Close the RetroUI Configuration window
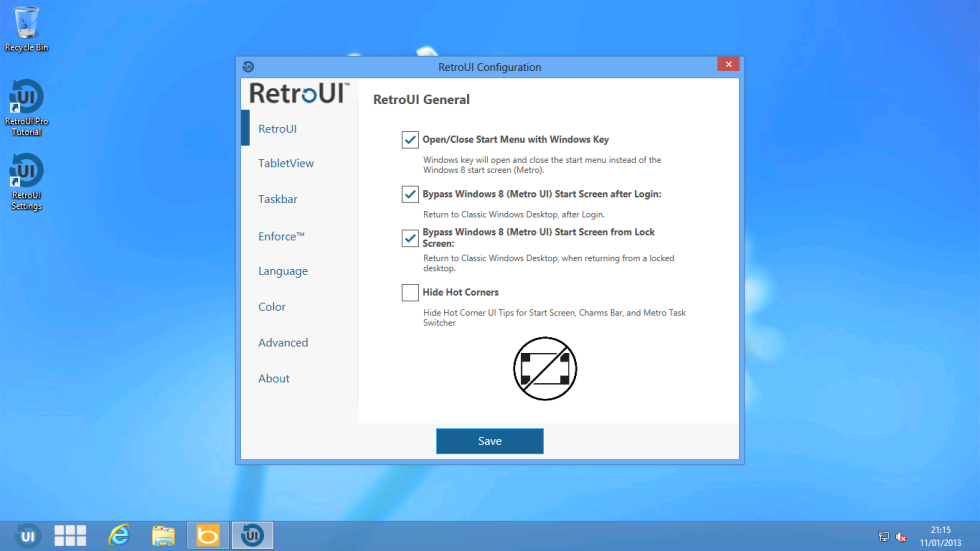980x551 pixels. (728, 64)
